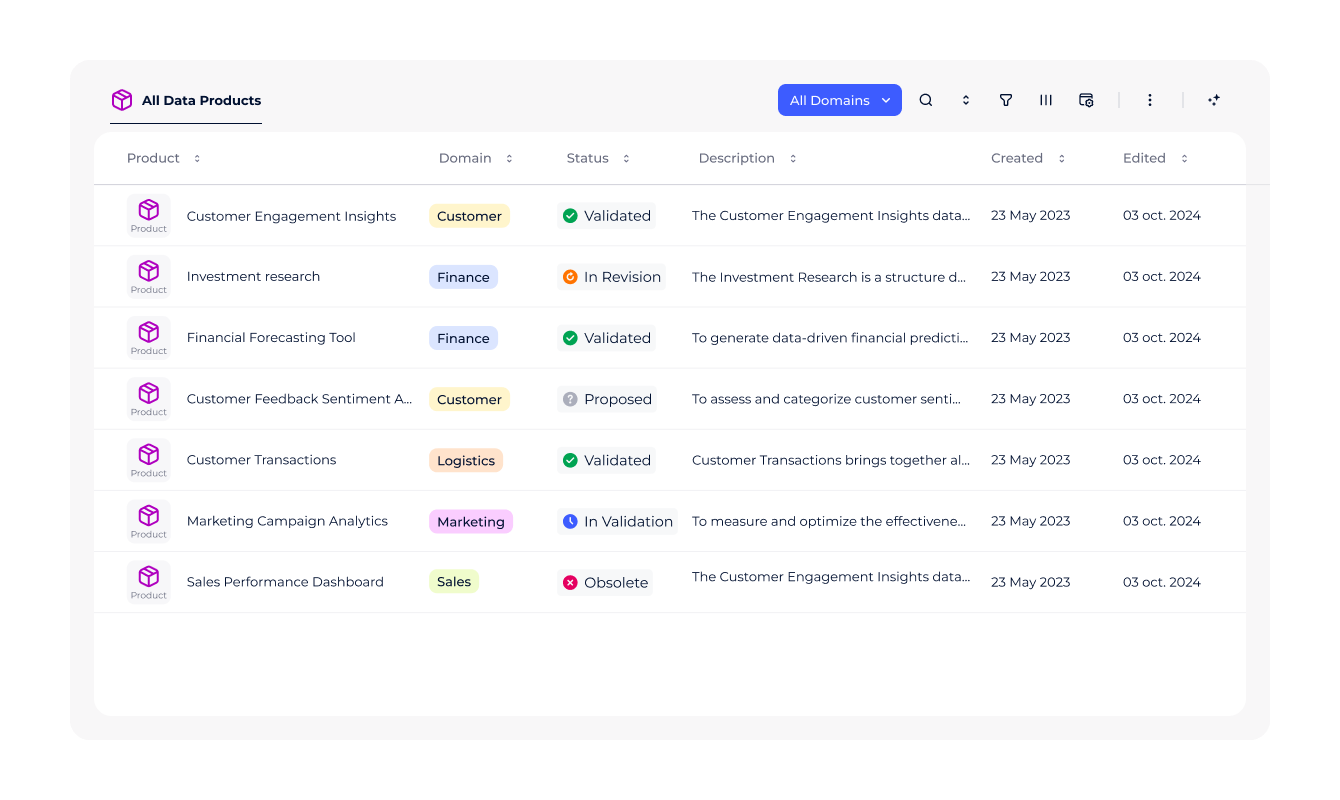This screenshot has width=1340, height=800.
Task: Click edited date on Customer Engagement row
Action: [1162, 216]
